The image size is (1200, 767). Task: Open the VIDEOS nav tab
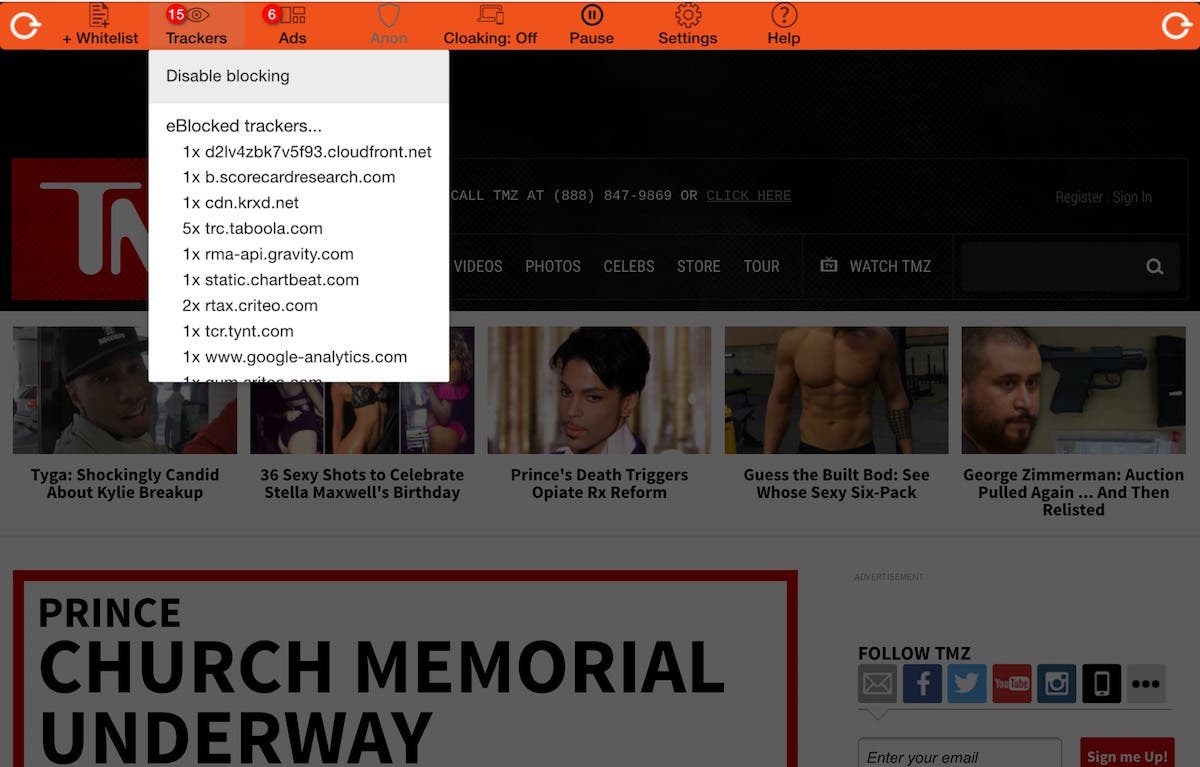tap(478, 266)
